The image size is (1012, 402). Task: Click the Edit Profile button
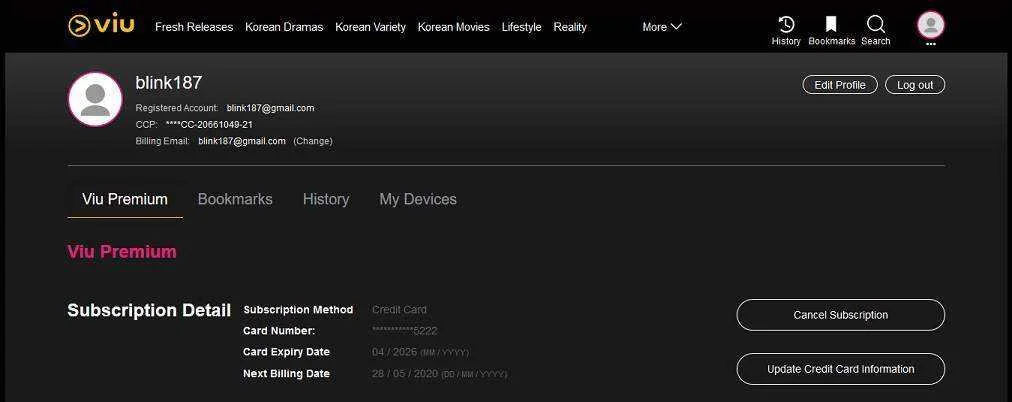click(840, 85)
